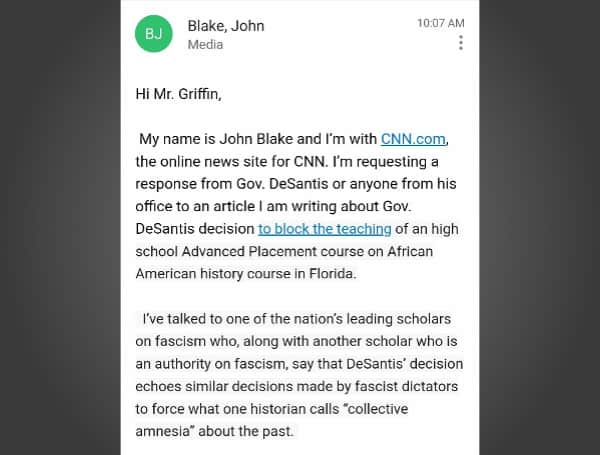Click the 10:07 AM timestamp
Viewport: 600px width, 455px height.
coord(441,23)
